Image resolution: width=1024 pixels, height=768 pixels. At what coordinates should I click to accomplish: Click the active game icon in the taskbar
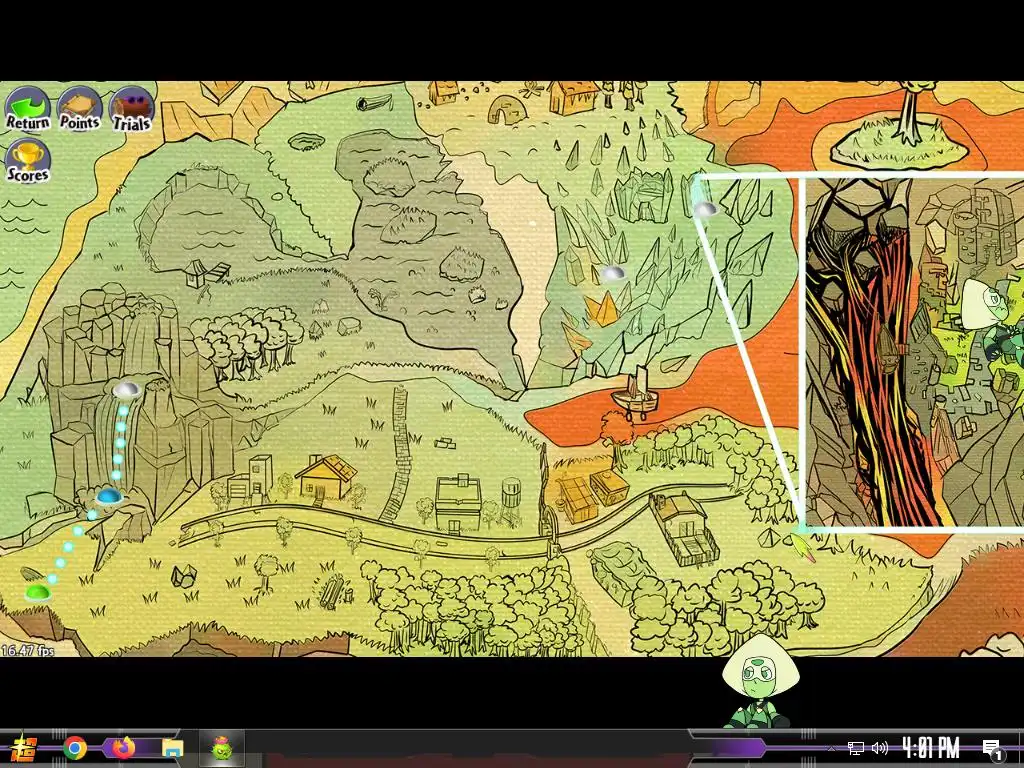pyautogui.click(x=222, y=748)
